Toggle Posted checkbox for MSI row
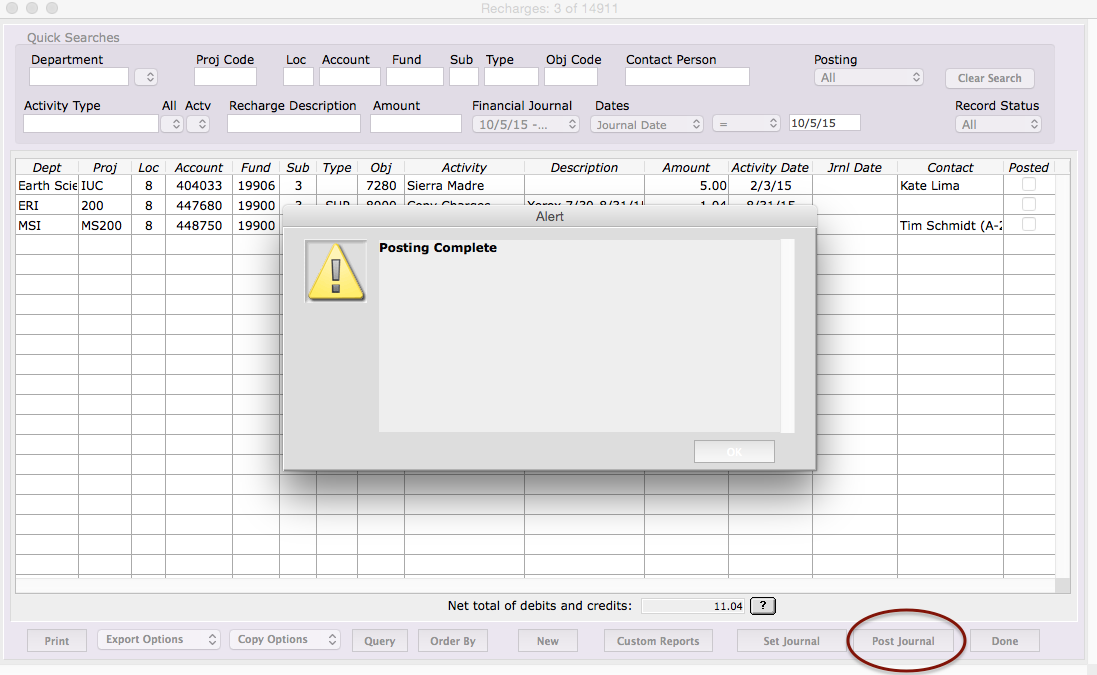Viewport: 1097px width, 675px height. click(1028, 225)
